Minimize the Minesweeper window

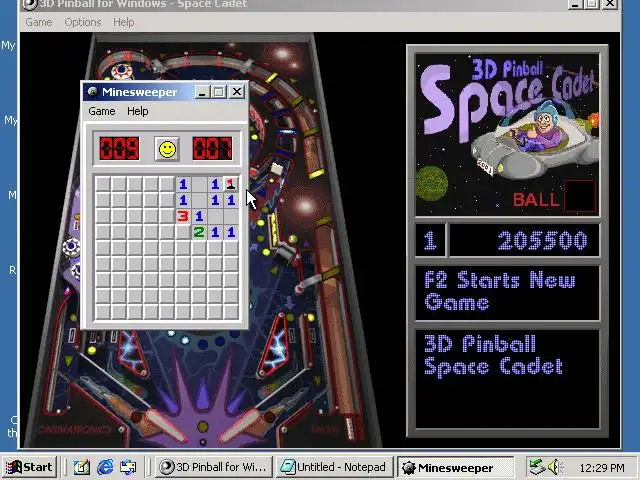click(201, 92)
